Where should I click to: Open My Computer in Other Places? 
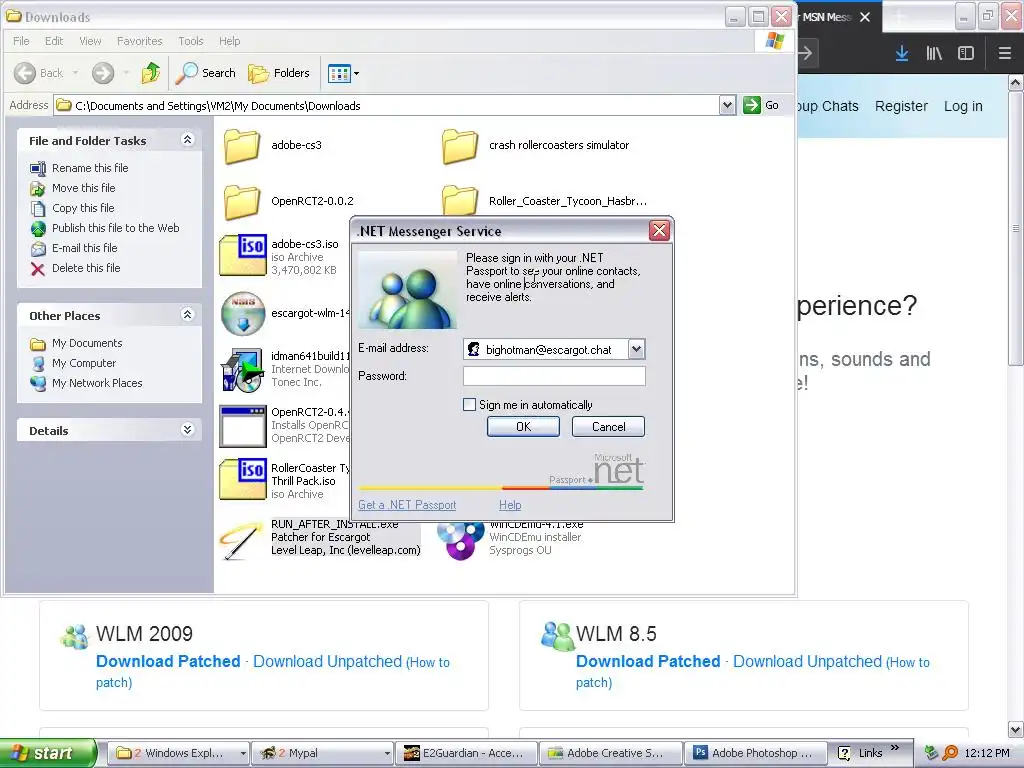click(x=84, y=363)
